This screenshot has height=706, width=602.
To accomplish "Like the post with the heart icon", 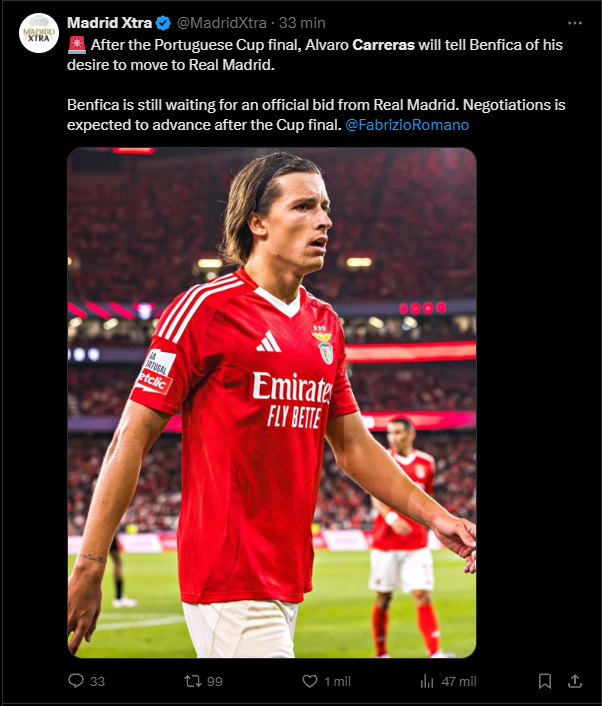I will point(310,681).
